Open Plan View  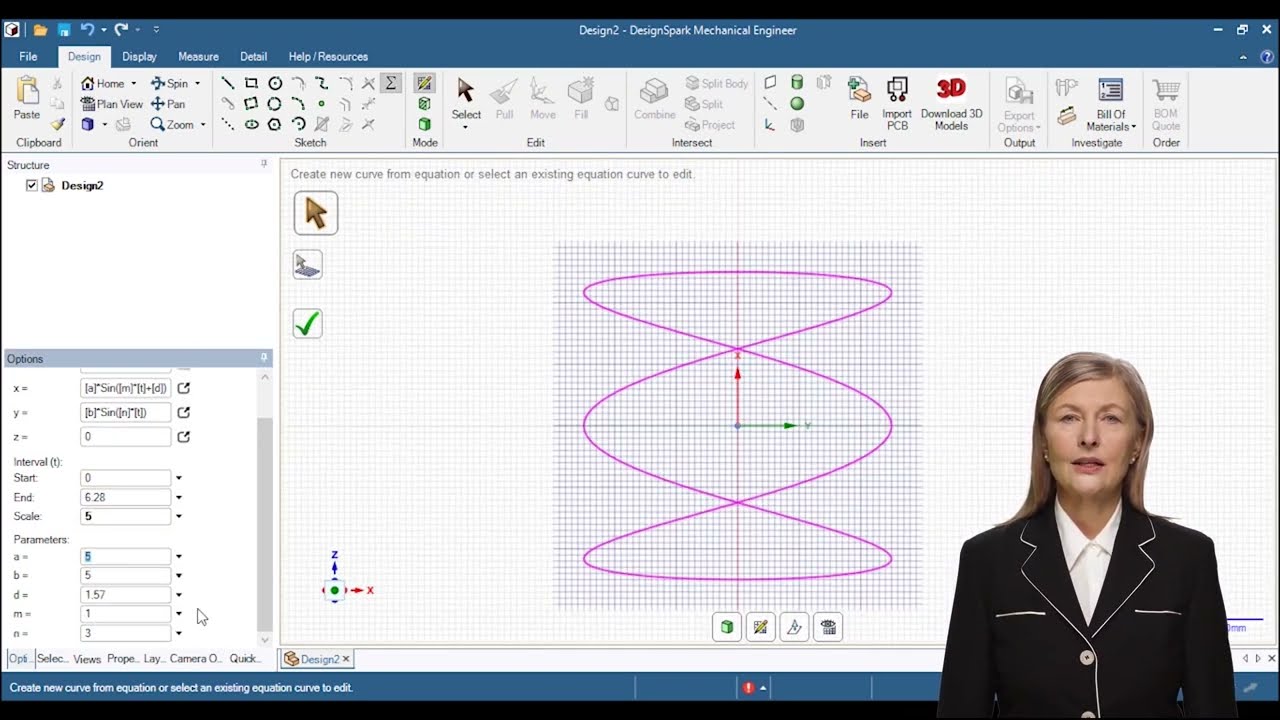pos(112,104)
